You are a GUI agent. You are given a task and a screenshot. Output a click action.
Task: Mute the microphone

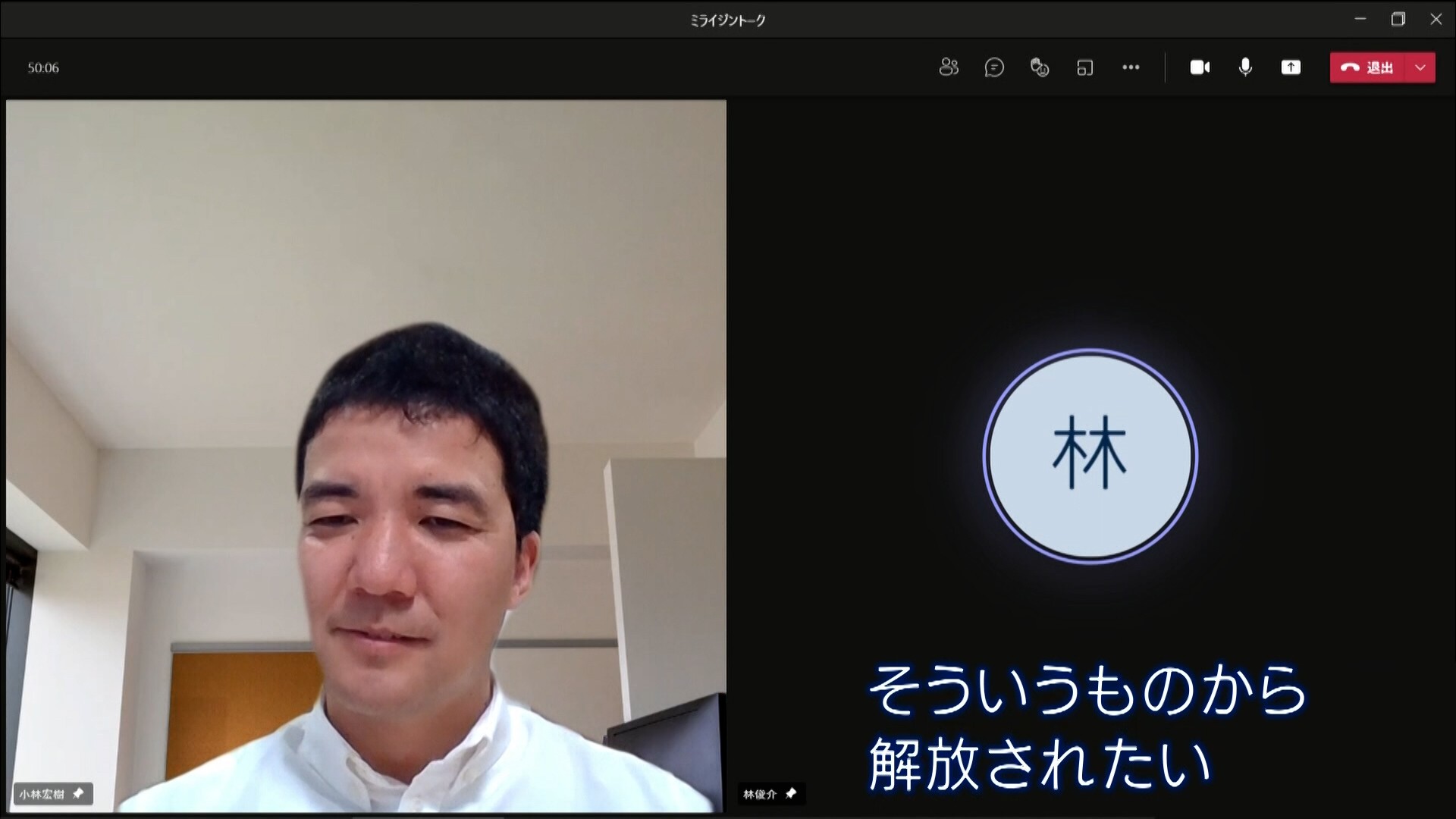[x=1245, y=67]
